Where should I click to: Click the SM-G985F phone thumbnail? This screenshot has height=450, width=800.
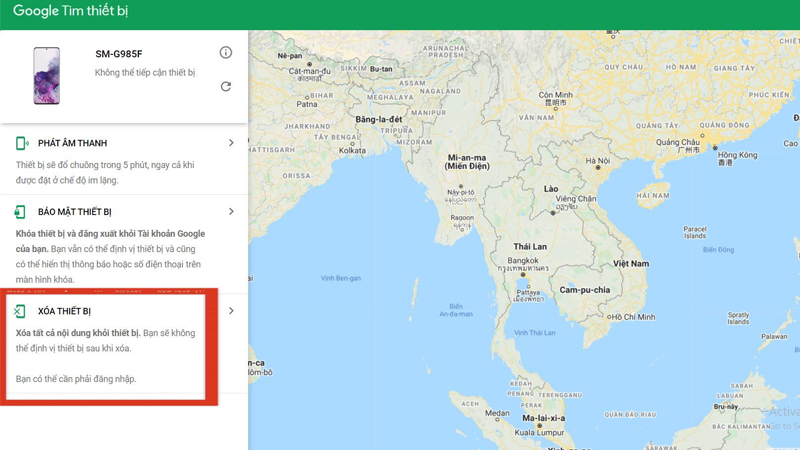[46, 76]
